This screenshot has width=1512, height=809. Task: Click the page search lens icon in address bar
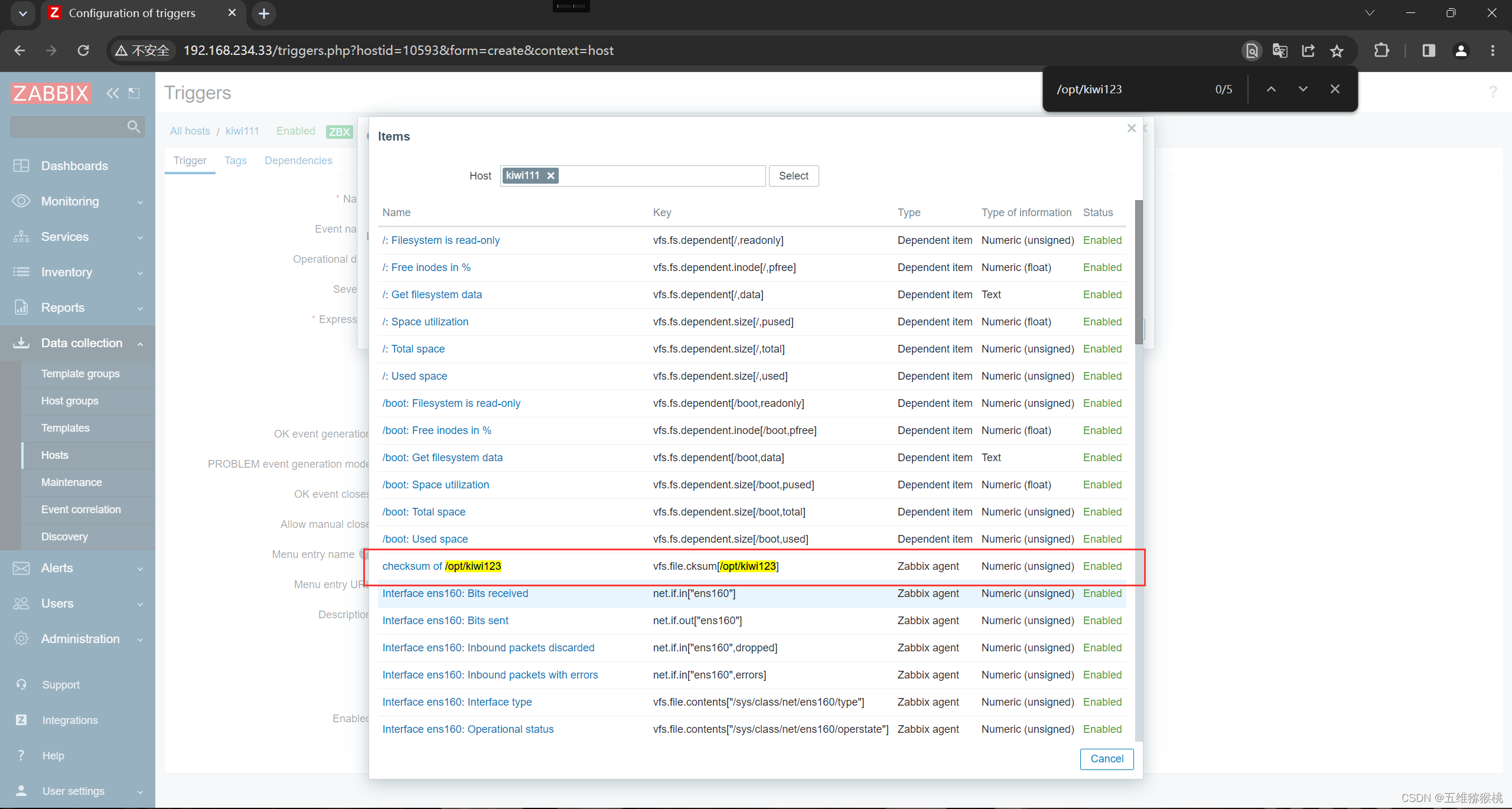1252,51
